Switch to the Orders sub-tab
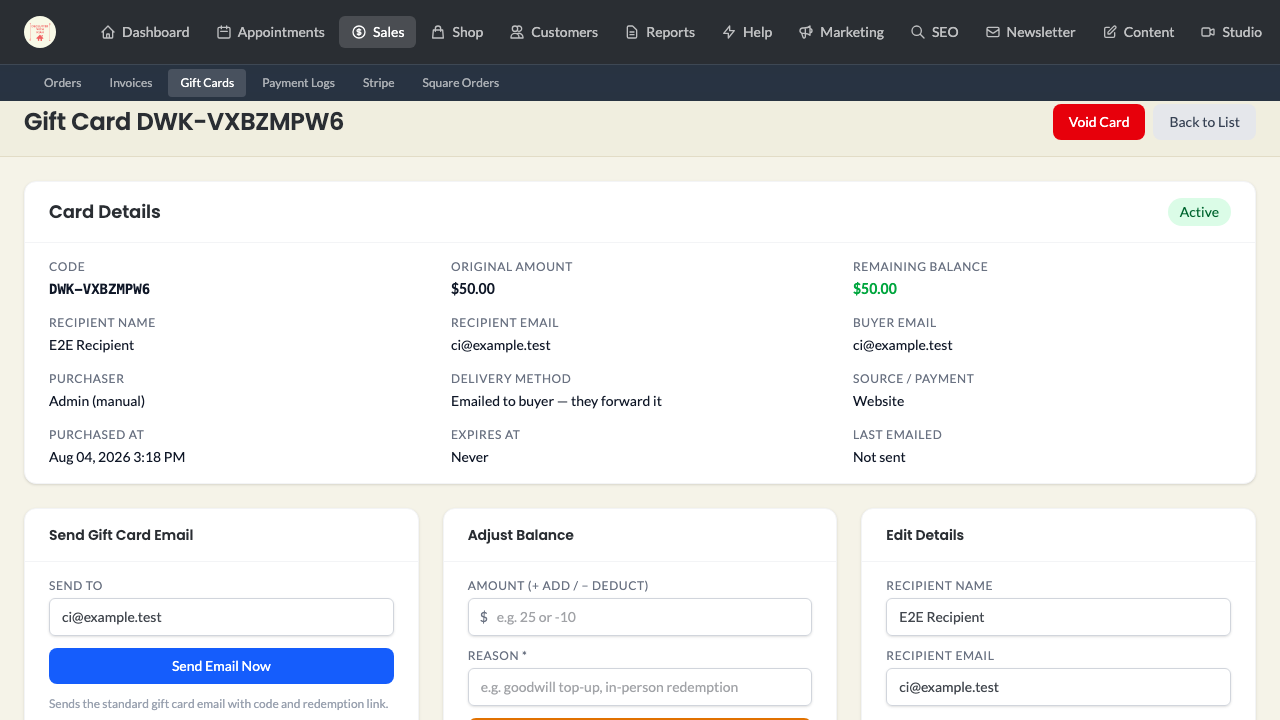Screen dimensions: 1280x720 click(63, 83)
